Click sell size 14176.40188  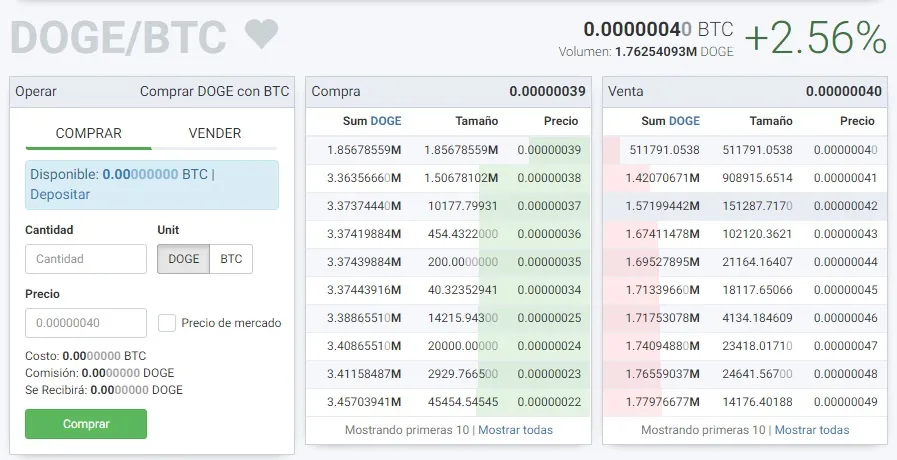[x=757, y=402]
